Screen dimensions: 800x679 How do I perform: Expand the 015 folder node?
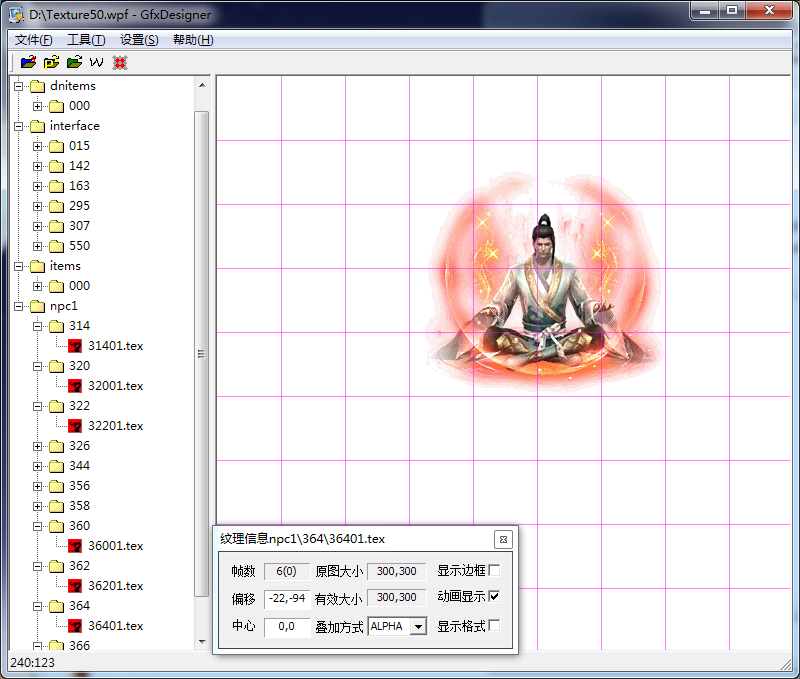point(37,146)
